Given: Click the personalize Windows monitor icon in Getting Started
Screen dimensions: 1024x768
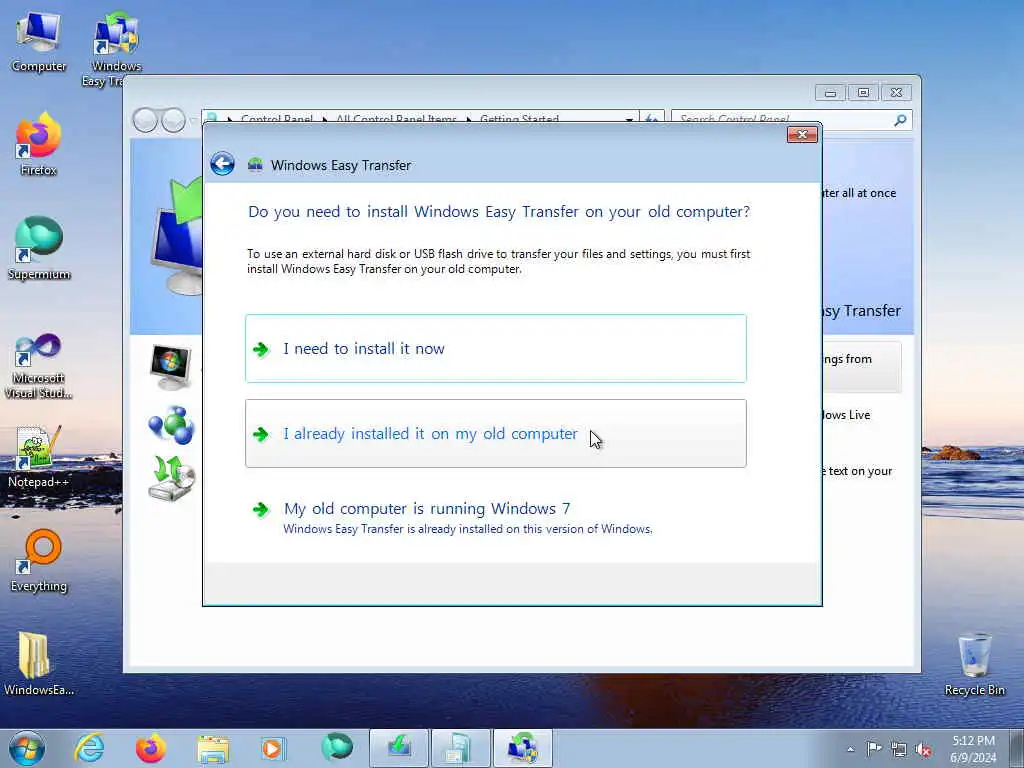Looking at the screenshot, I should coord(170,367).
